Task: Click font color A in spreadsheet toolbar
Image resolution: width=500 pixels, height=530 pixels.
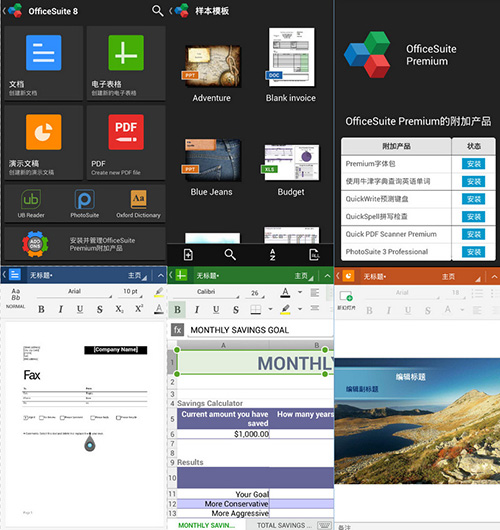Action: pyautogui.click(x=285, y=292)
